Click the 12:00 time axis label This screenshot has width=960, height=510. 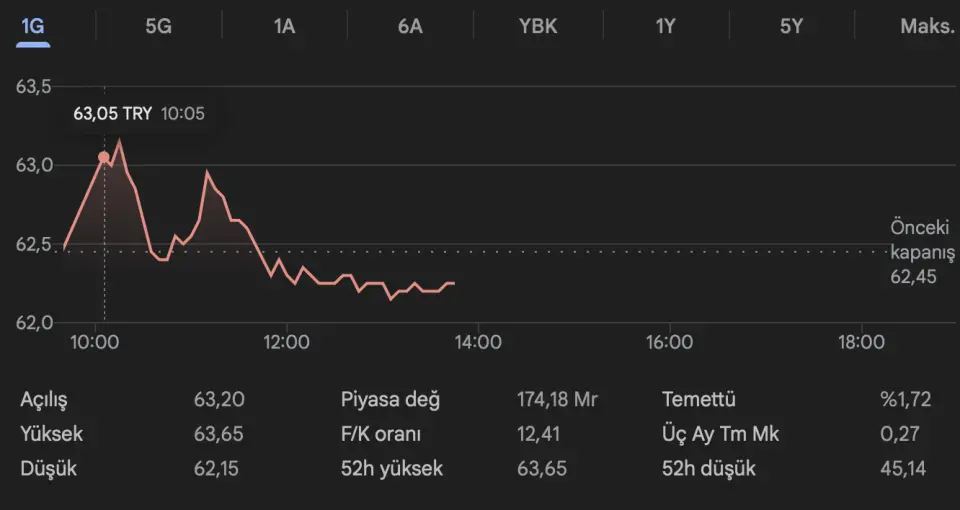[x=286, y=342]
